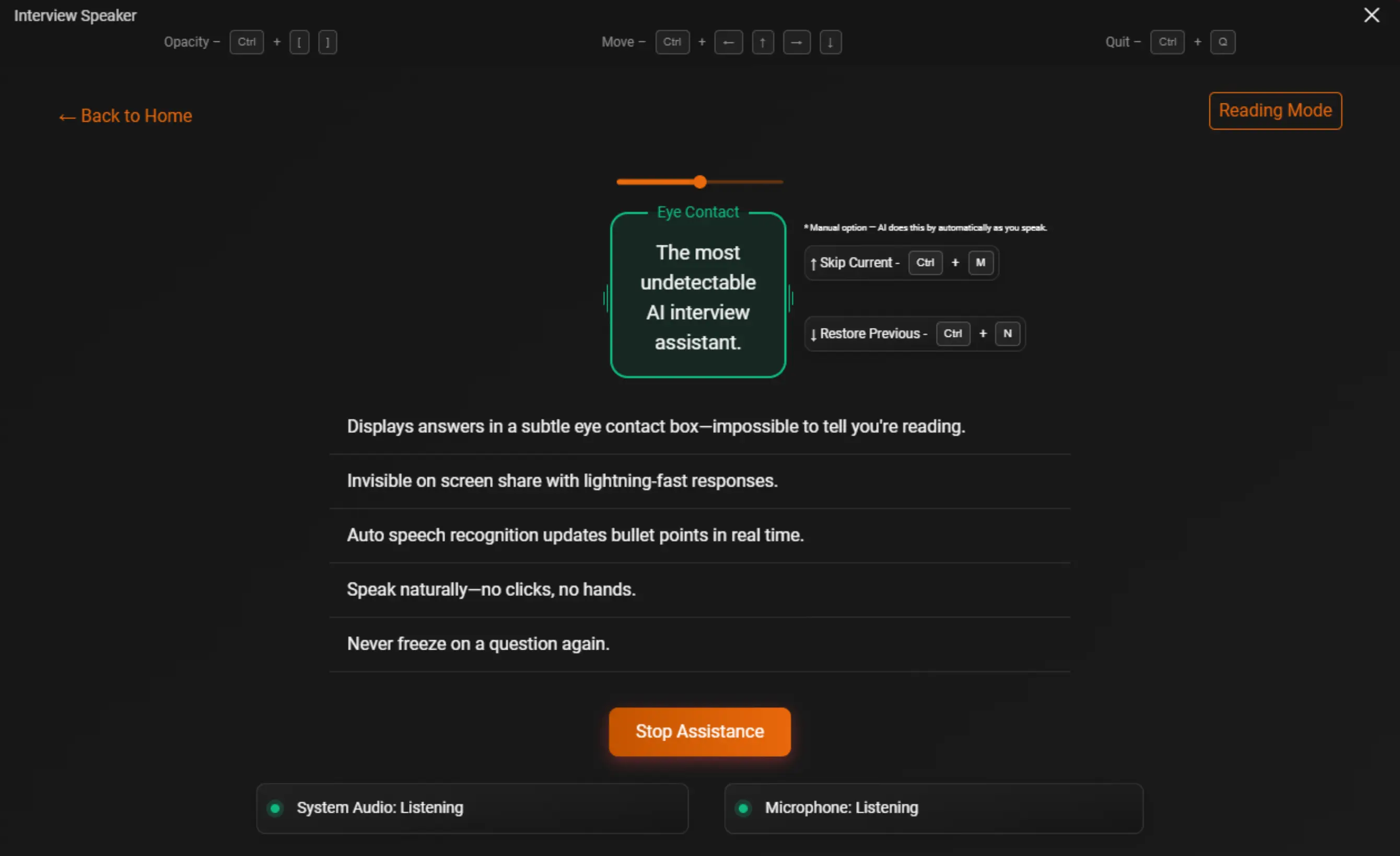Viewport: 1400px width, 856px height.
Task: Click the left-bracket opacity decrease key
Action: tap(299, 42)
